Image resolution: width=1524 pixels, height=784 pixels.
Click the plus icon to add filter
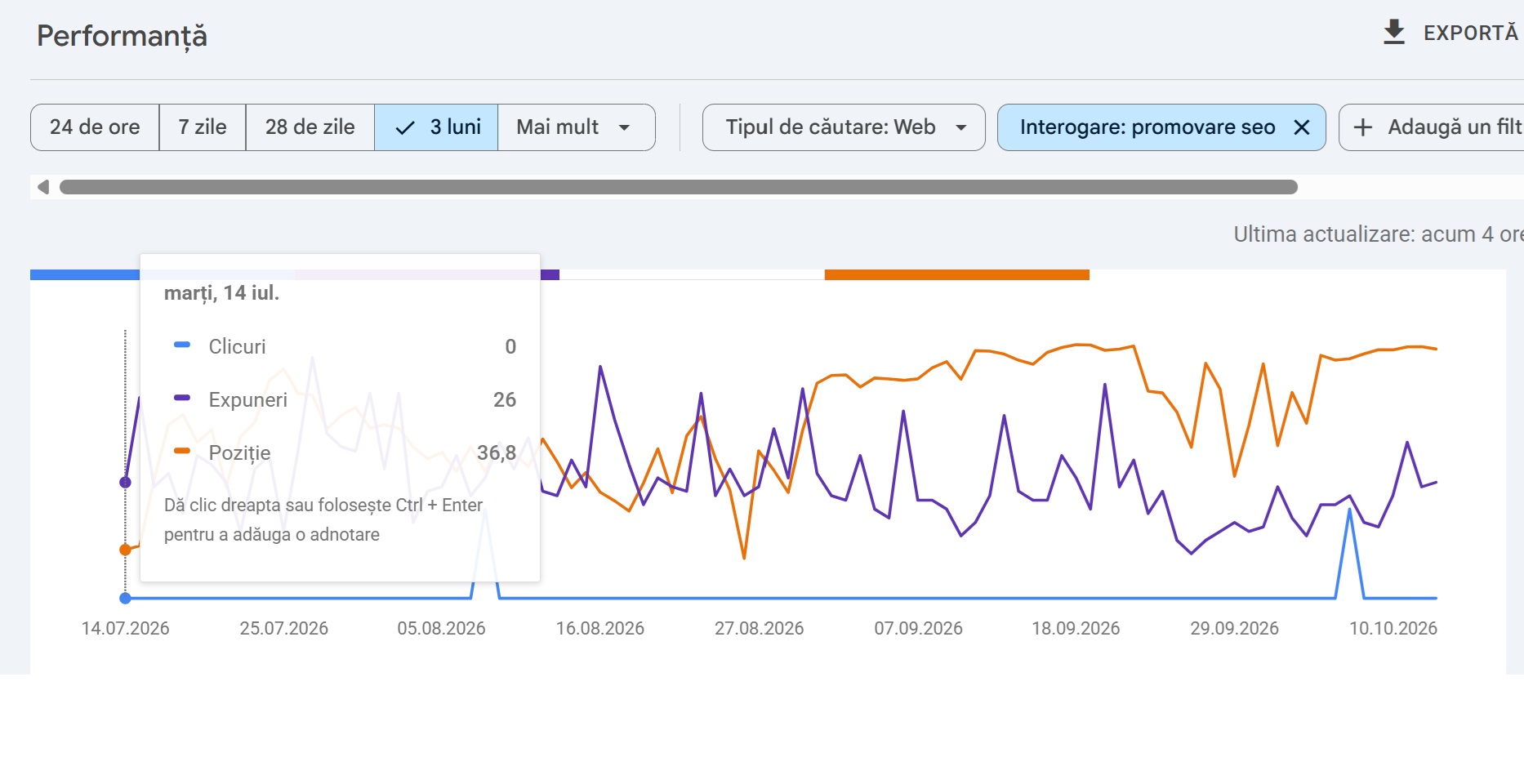pyautogui.click(x=1363, y=127)
